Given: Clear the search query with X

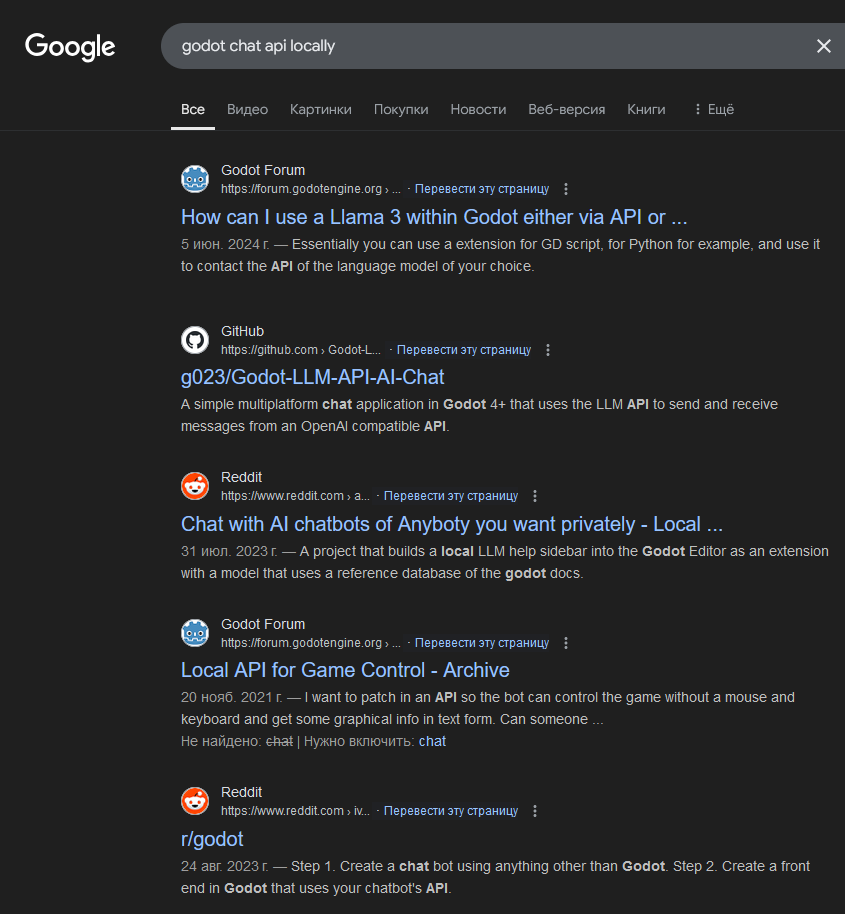Looking at the screenshot, I should coord(823,46).
